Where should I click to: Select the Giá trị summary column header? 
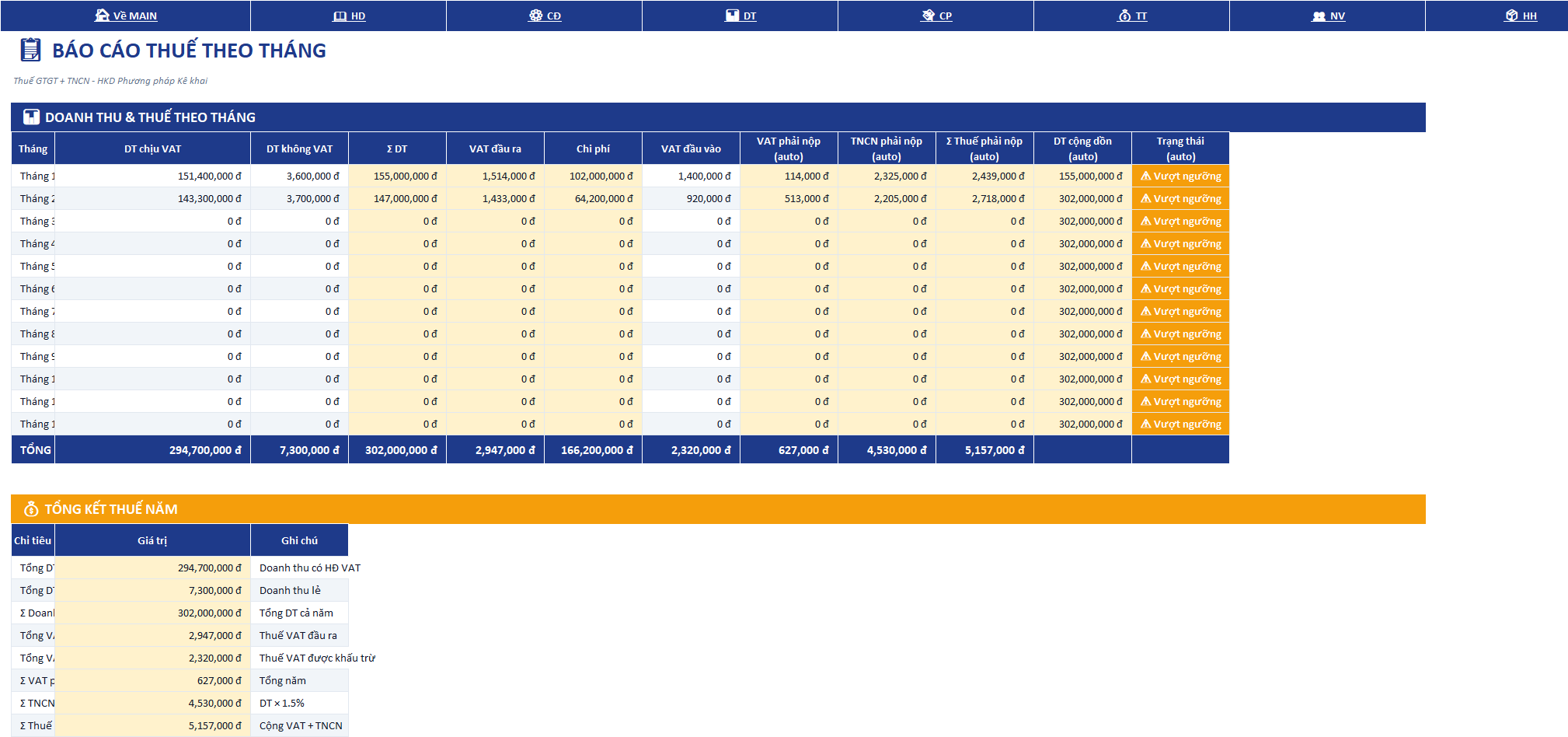coord(152,540)
